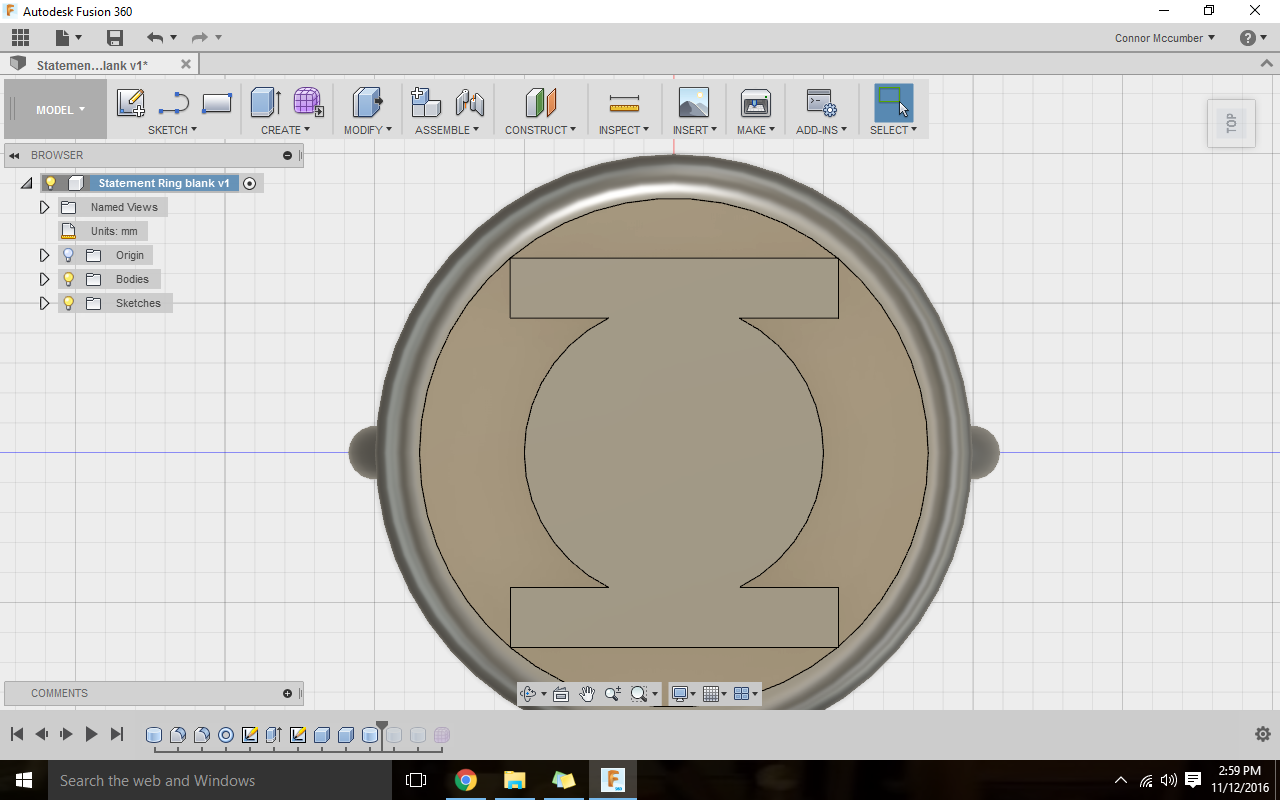
Task: Open the Orbit type dropdown arrow
Action: click(543, 694)
